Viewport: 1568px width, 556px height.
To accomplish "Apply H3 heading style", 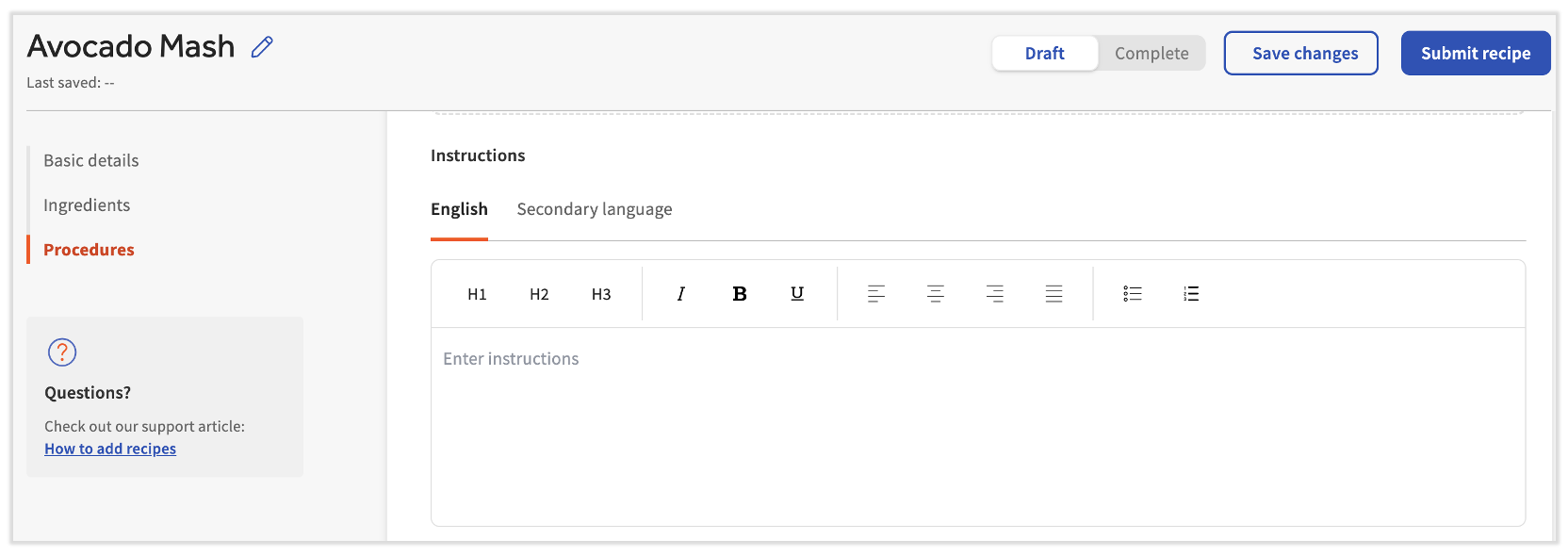I will point(601,294).
